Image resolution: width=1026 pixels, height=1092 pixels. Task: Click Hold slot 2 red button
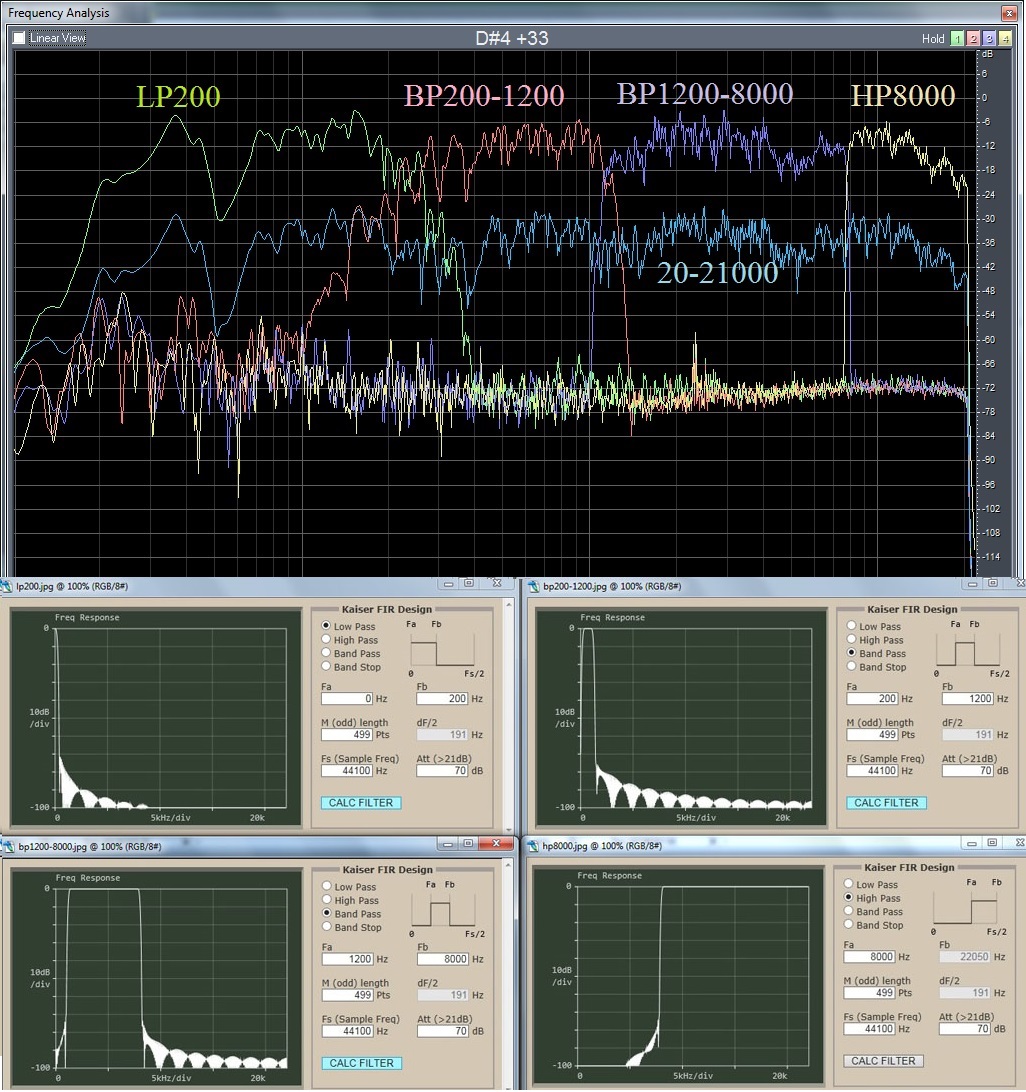tap(973, 39)
